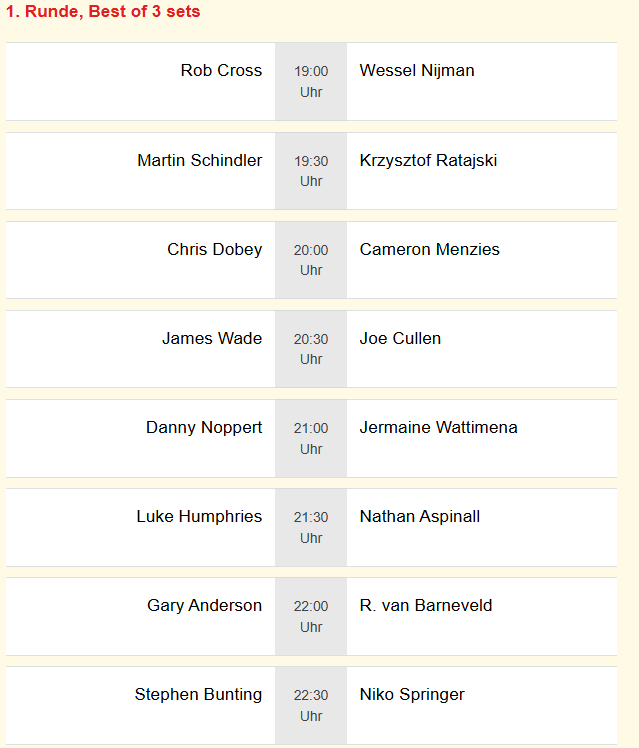Screen dimensions: 639x748
Task: Click the '1. Runde, Best of 3 sets' heading
Action: pos(103,12)
